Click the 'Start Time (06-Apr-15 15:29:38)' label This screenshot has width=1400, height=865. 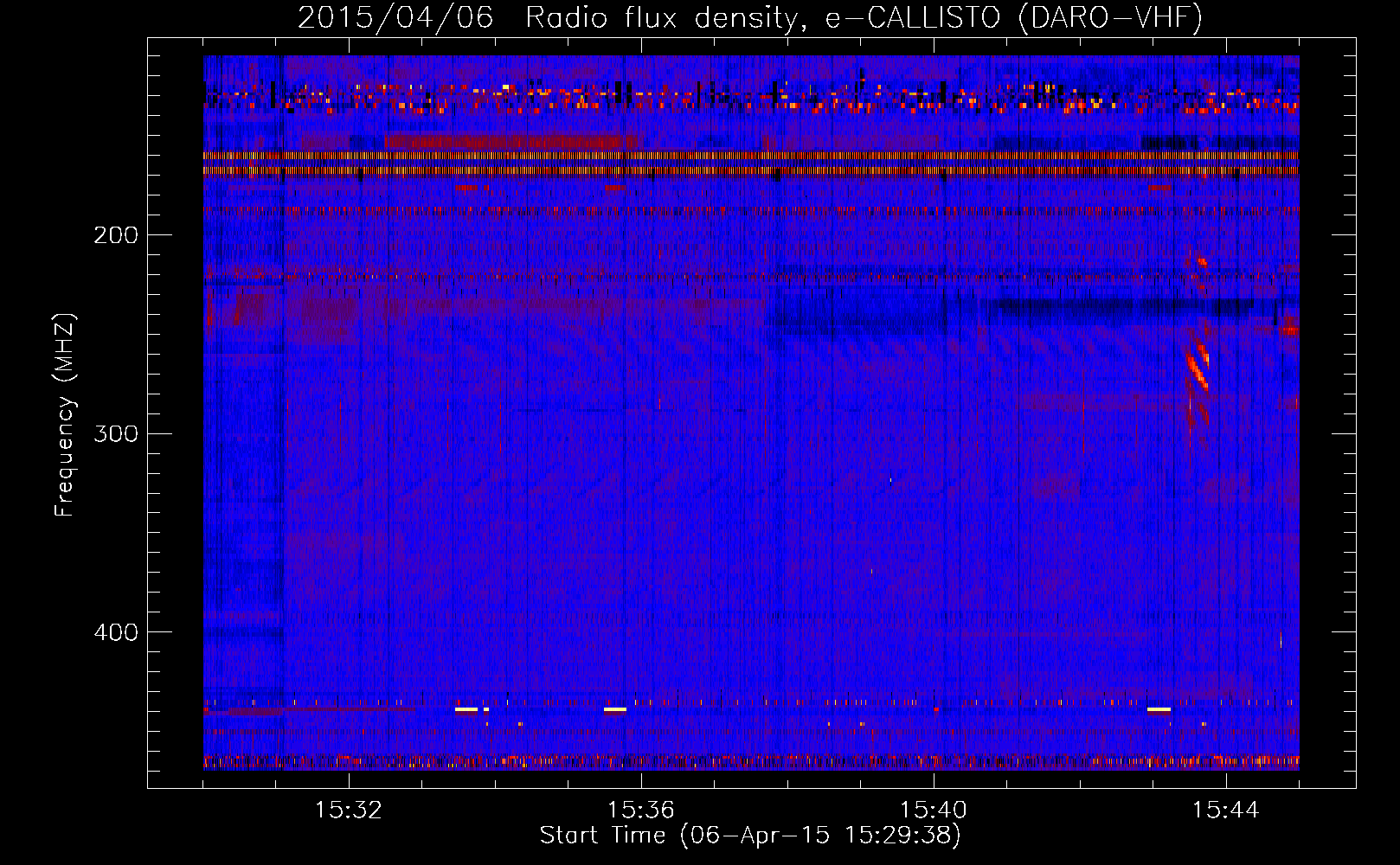click(750, 836)
